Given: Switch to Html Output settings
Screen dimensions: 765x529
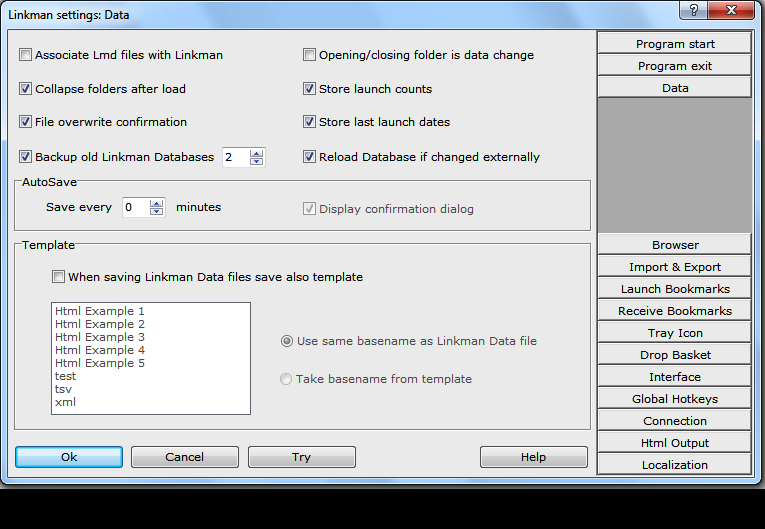Looking at the screenshot, I should tap(675, 443).
